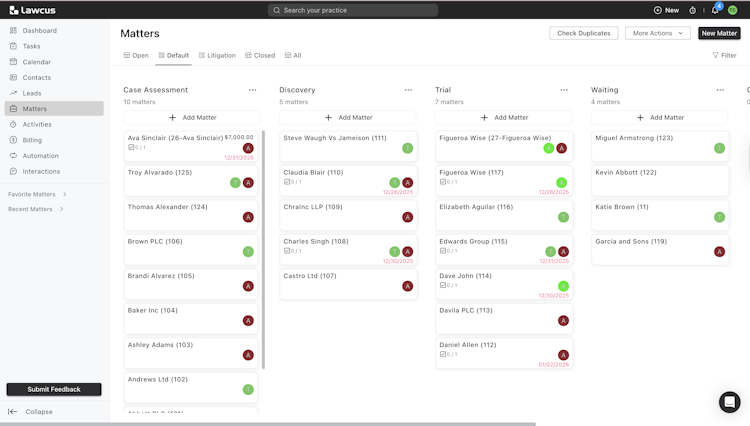Image resolution: width=750 pixels, height=426 pixels.
Task: Open Case Assessment column options menu
Action: (x=252, y=90)
